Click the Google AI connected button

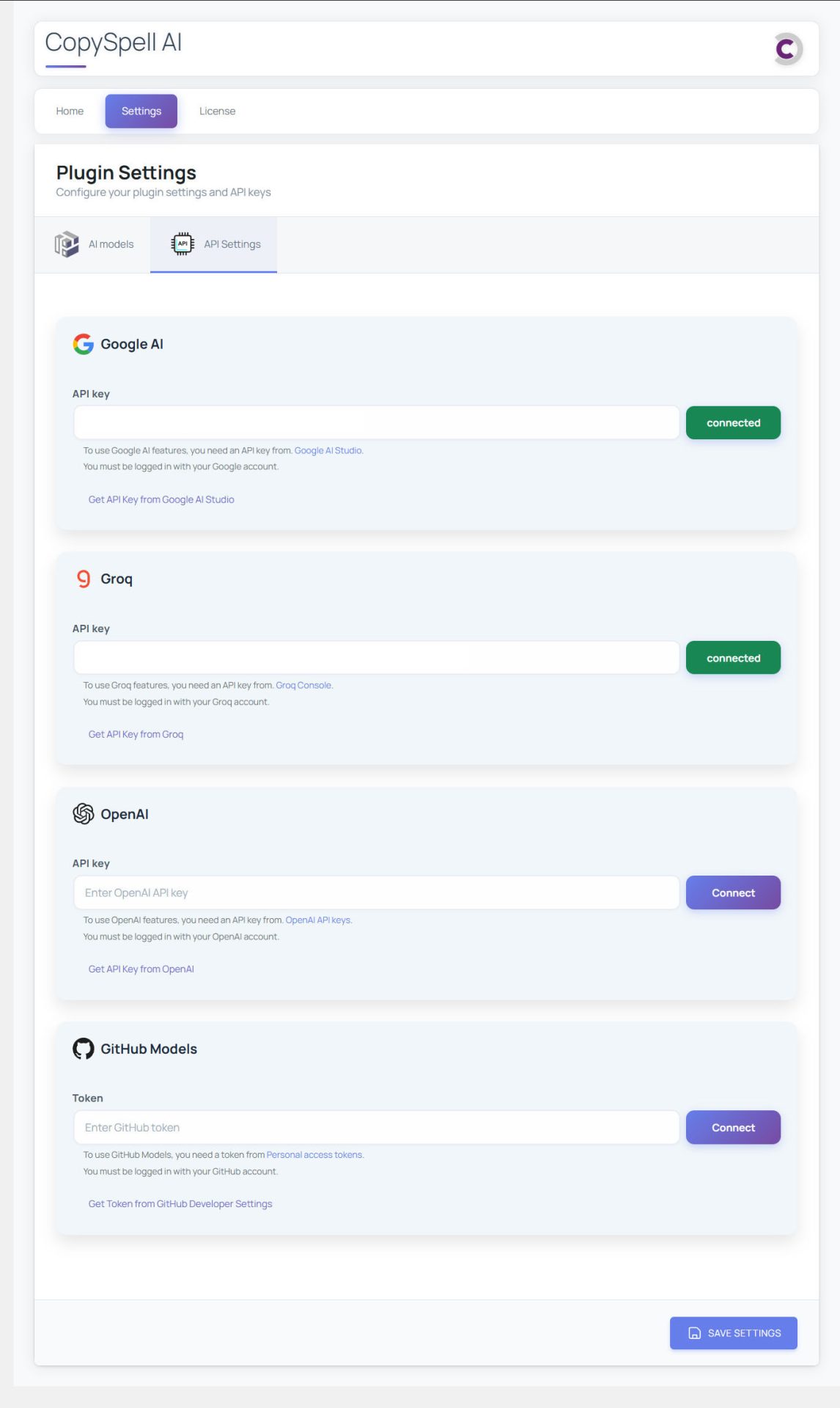733,423
